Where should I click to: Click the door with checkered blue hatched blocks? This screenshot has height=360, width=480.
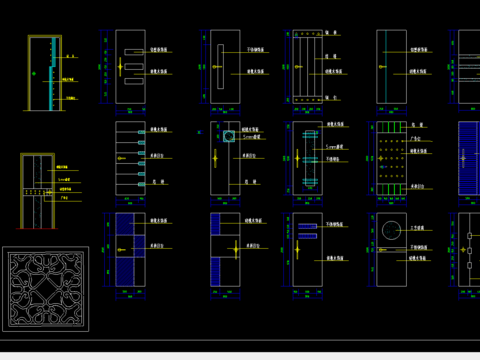pyautogui.click(x=130, y=250)
